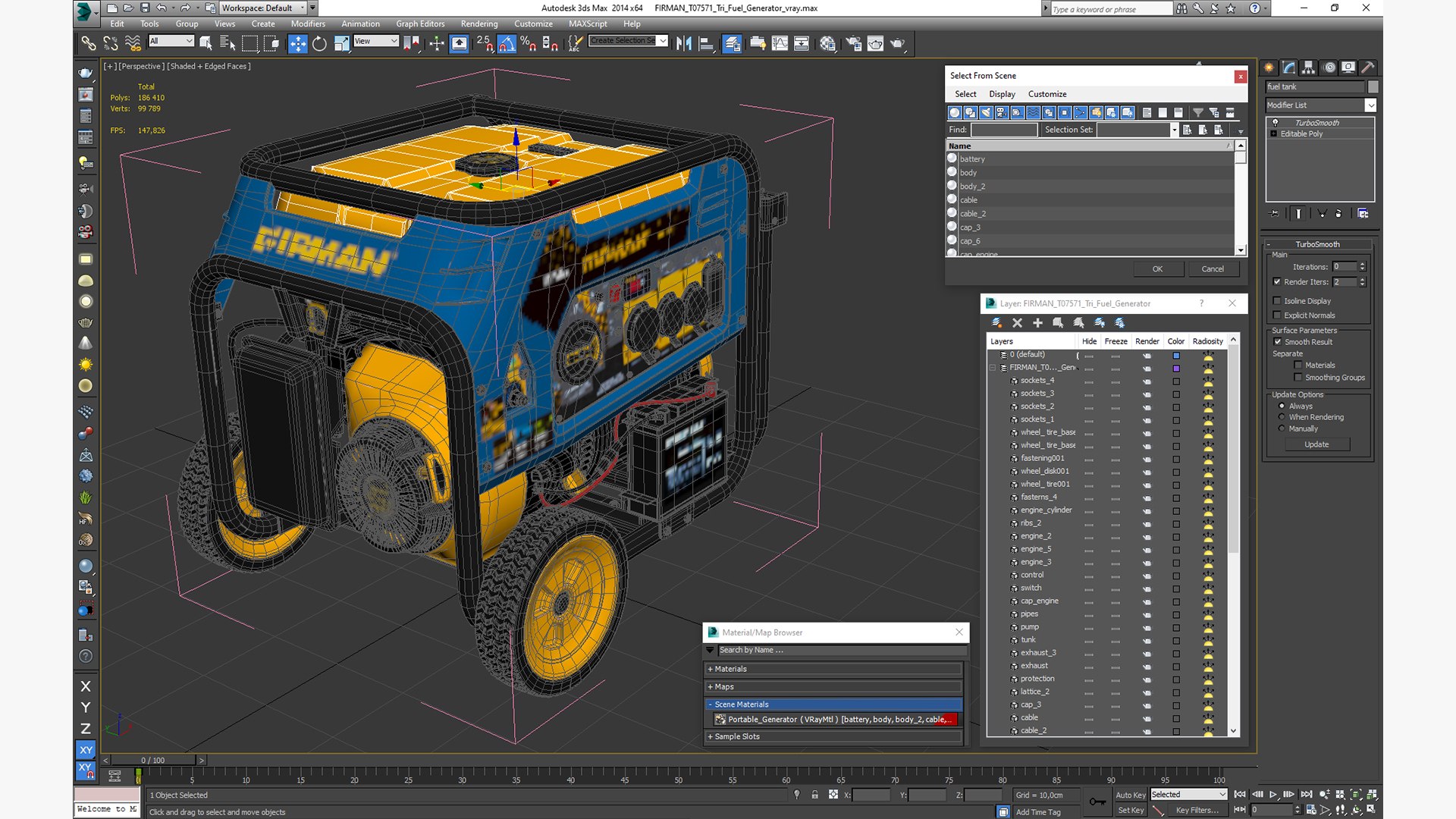Click Pin Stack icon below modifier stack
The image size is (1456, 819).
pos(1274,214)
